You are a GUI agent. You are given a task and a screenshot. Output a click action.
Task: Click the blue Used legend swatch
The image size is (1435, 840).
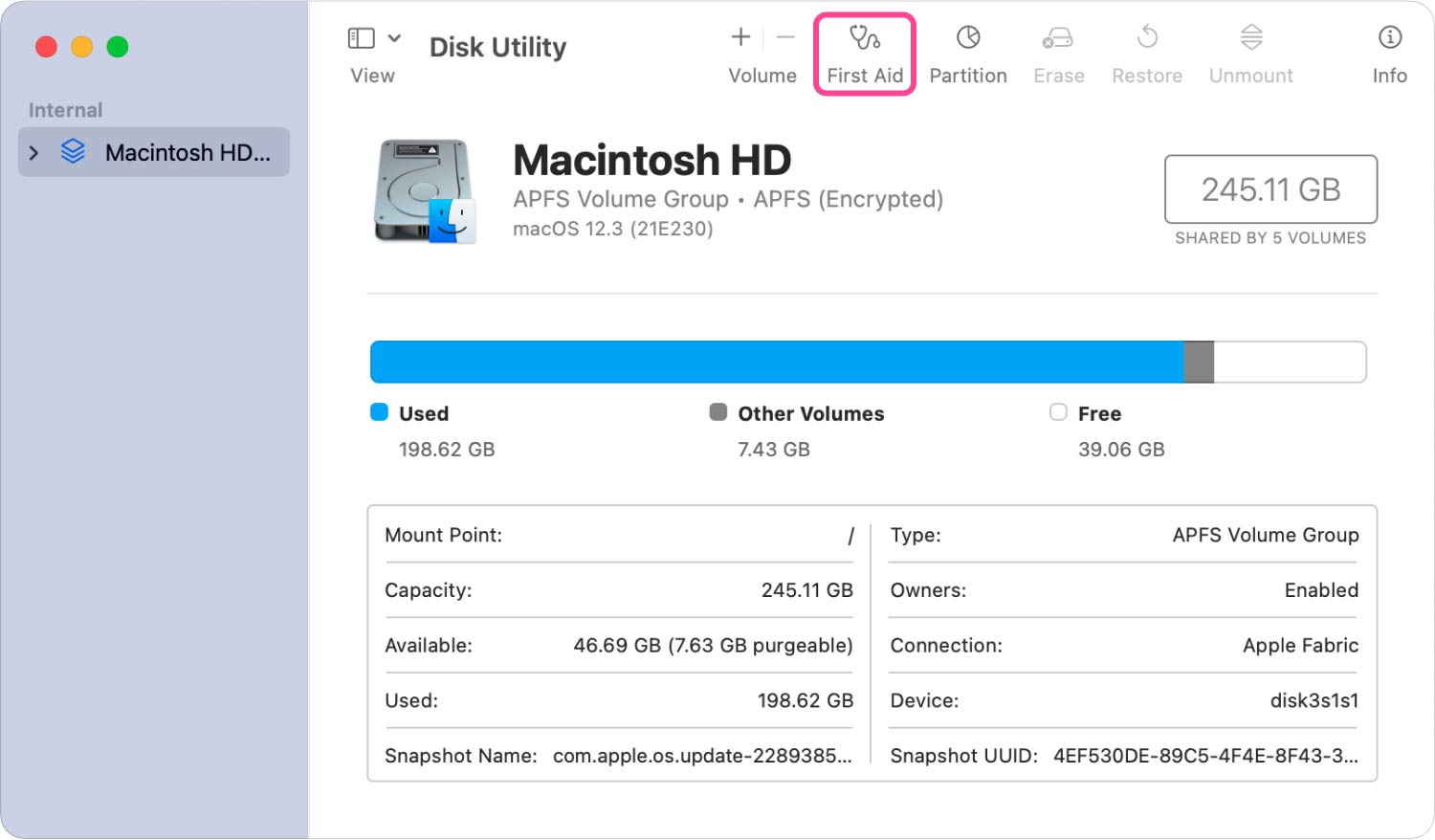[379, 412]
